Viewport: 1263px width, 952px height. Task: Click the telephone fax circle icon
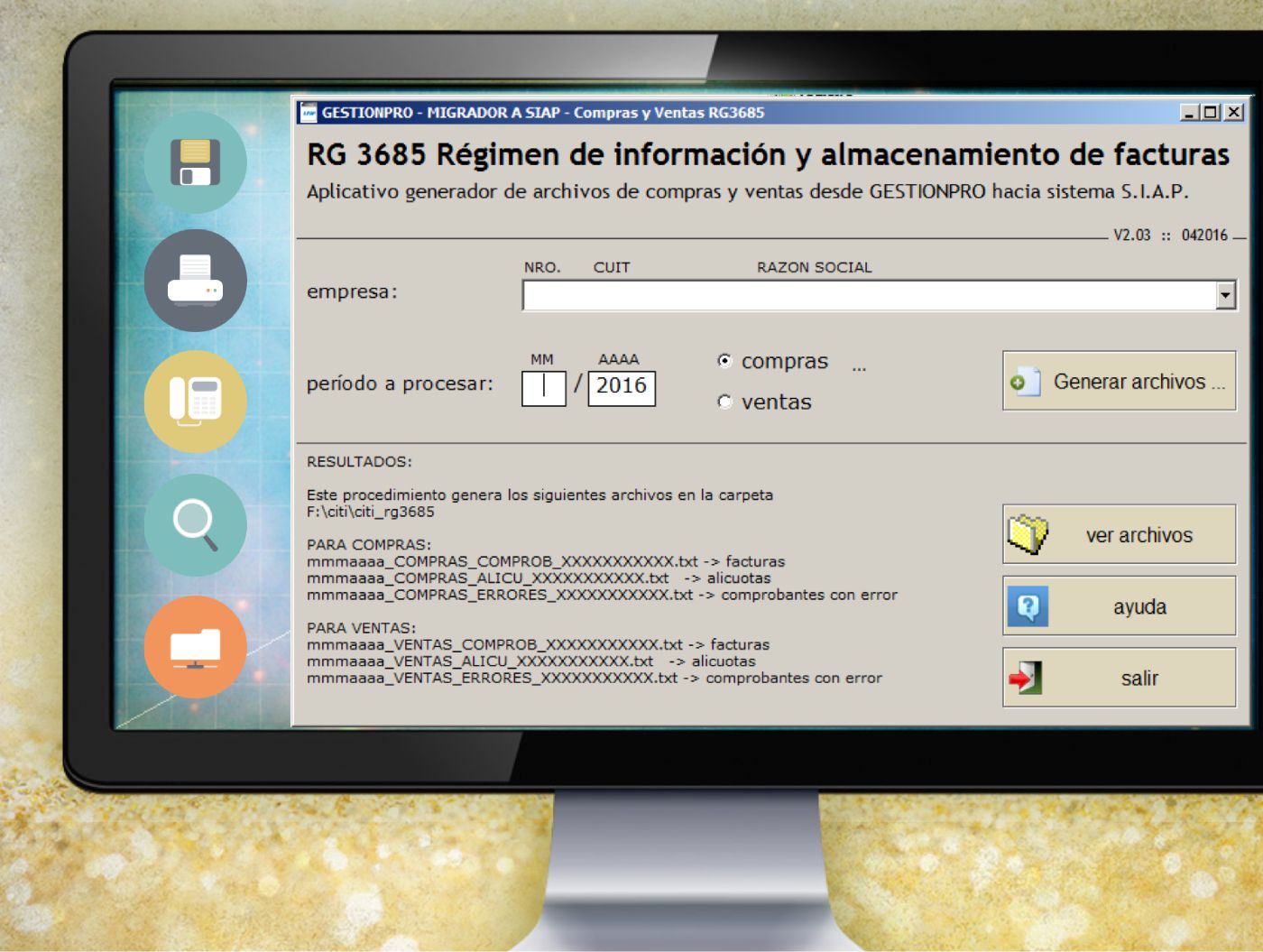coord(195,401)
